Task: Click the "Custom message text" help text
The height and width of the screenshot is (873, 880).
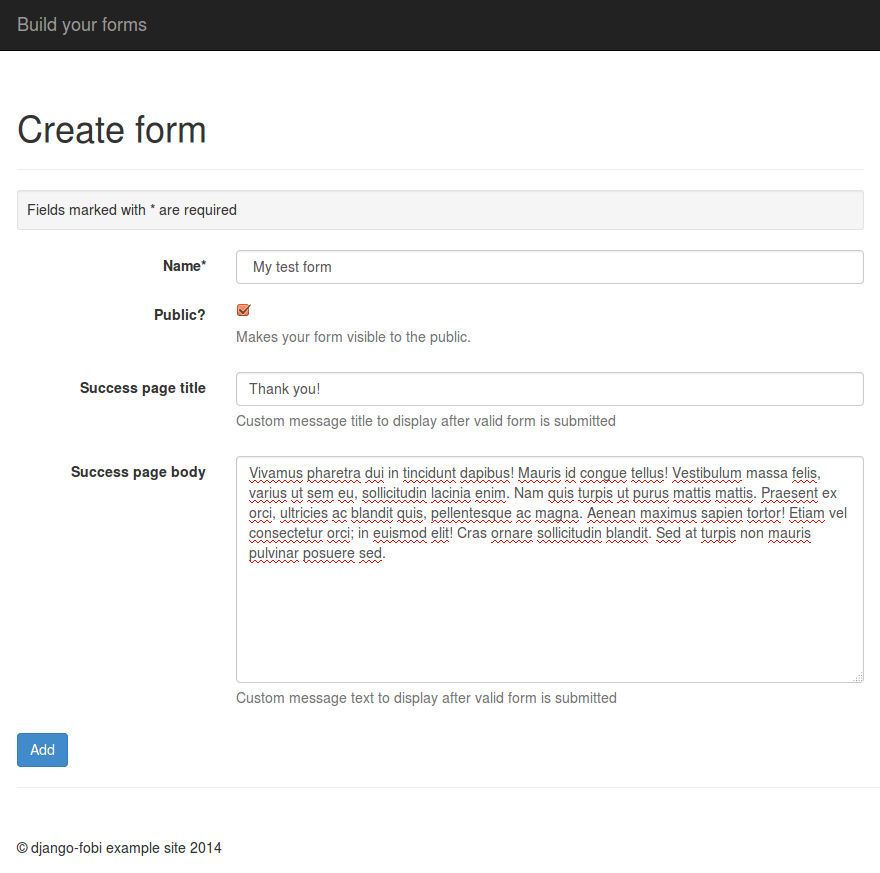Action: coord(426,698)
